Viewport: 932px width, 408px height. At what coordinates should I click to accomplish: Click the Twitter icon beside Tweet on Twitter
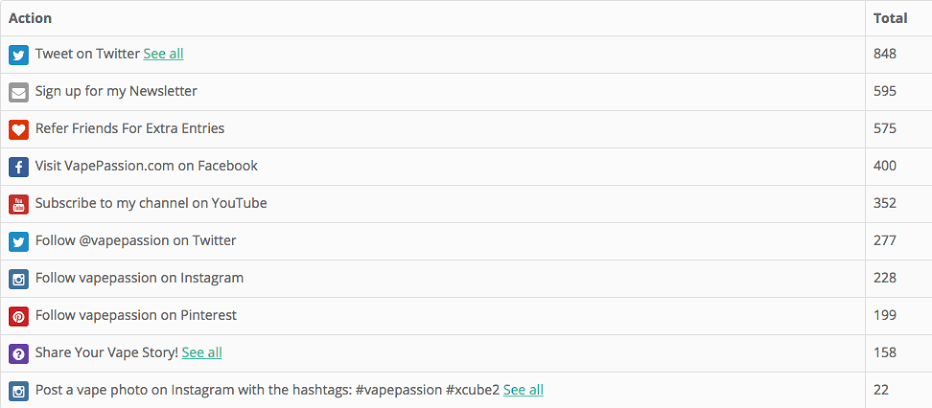click(18, 55)
